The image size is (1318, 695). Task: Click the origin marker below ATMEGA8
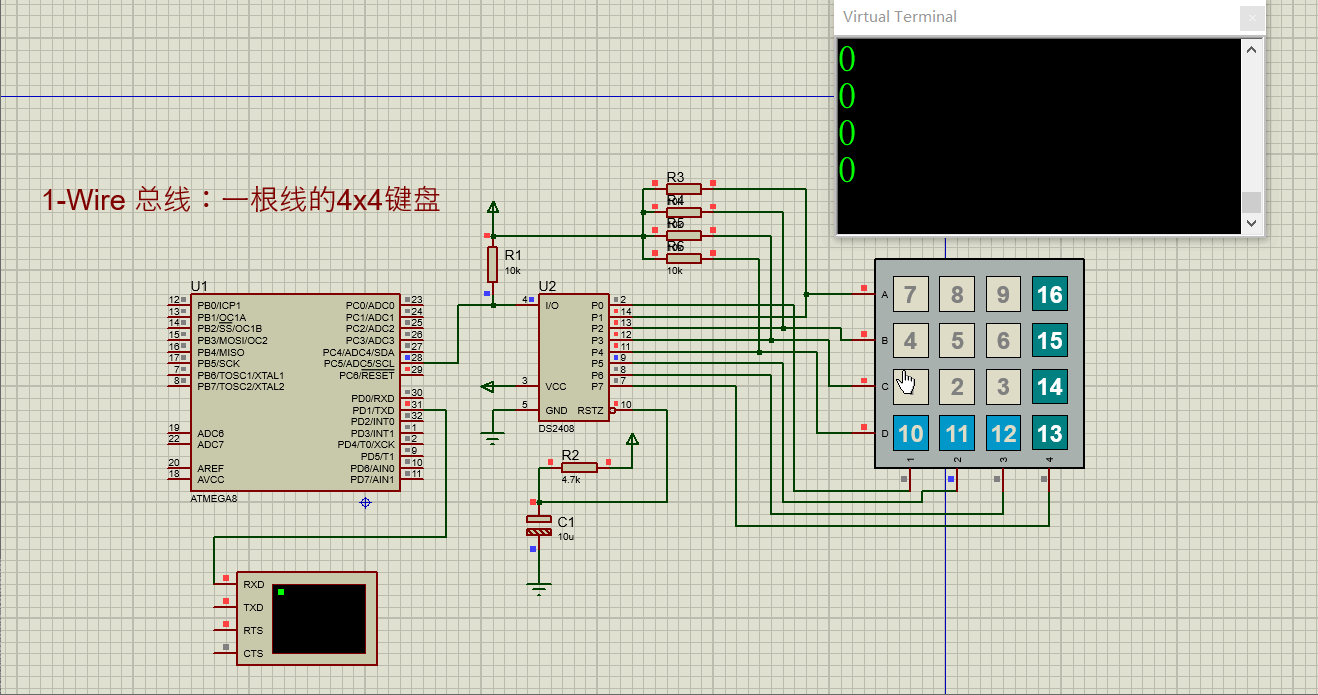point(365,502)
